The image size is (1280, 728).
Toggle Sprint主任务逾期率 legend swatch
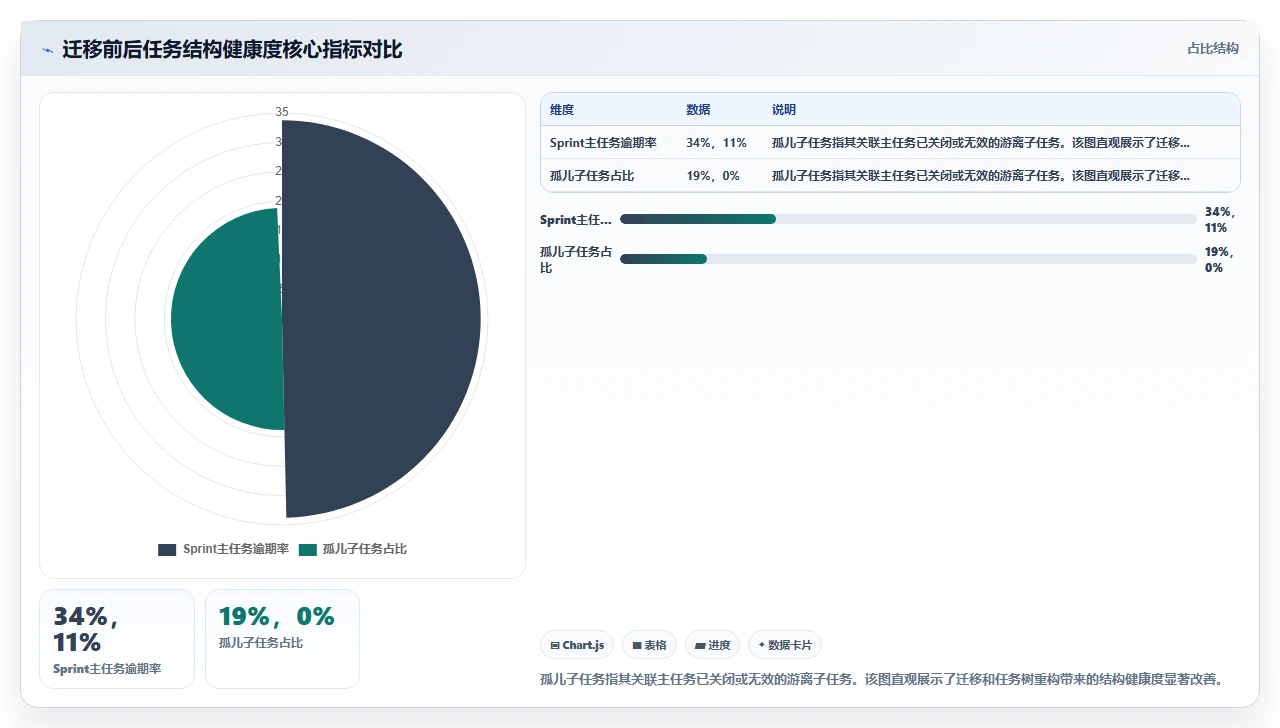[167, 549]
